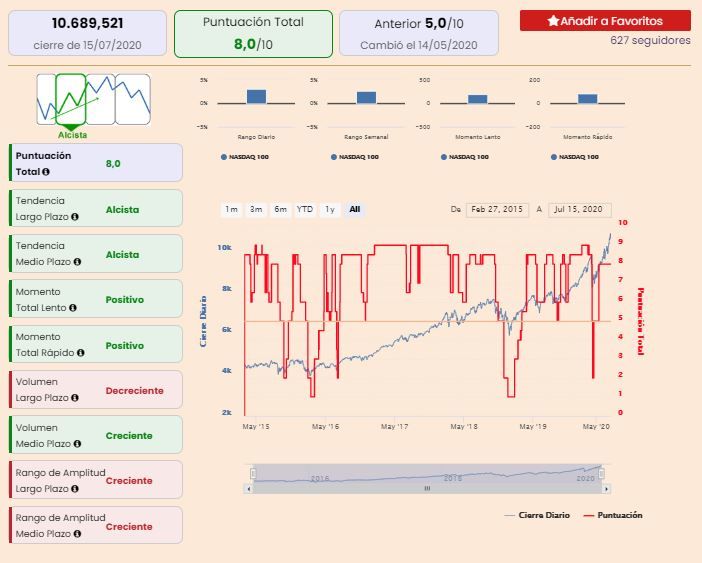Click info icon for Volumen Largo Plazo

pos(75,398)
